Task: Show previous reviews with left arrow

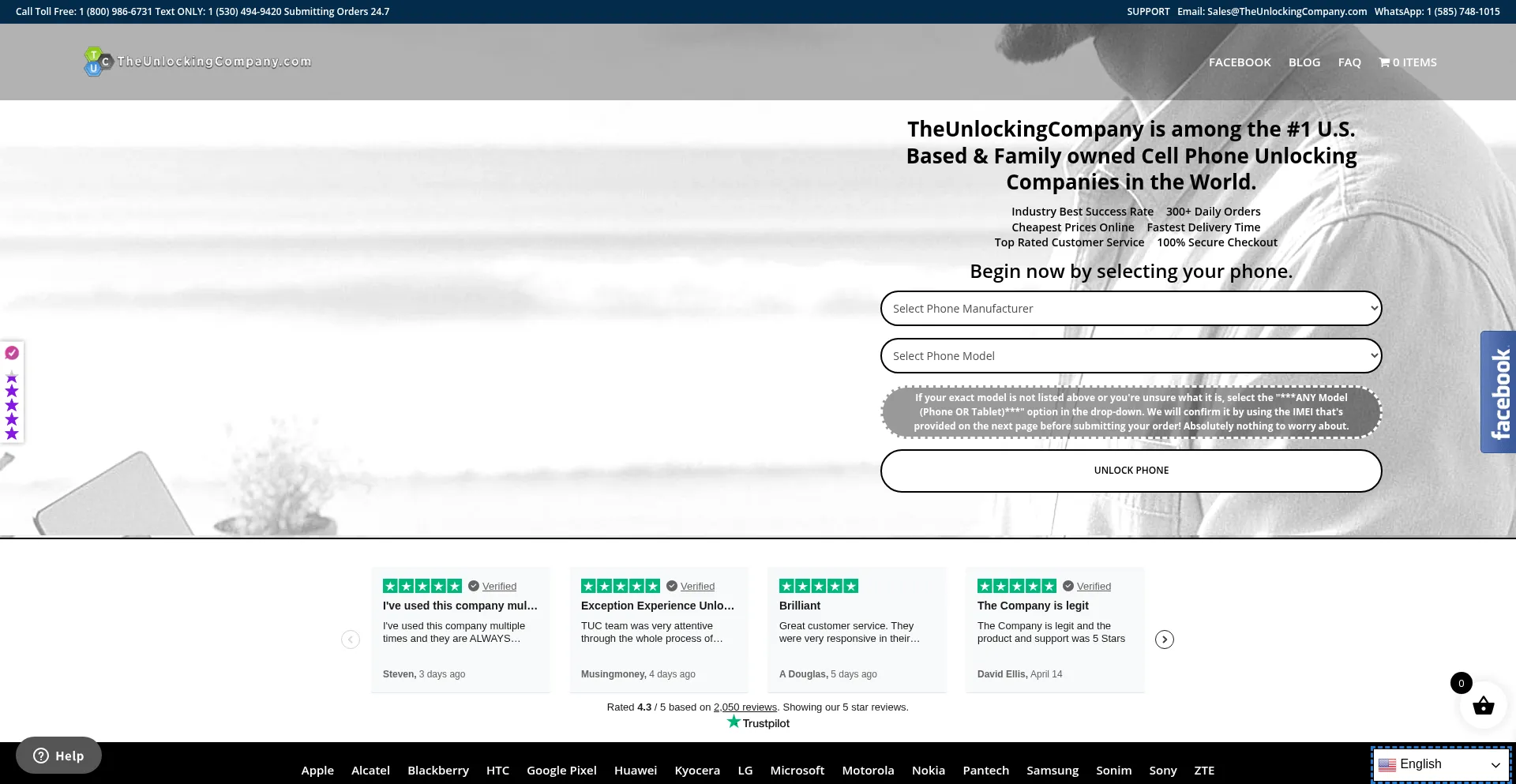Action: tap(351, 640)
